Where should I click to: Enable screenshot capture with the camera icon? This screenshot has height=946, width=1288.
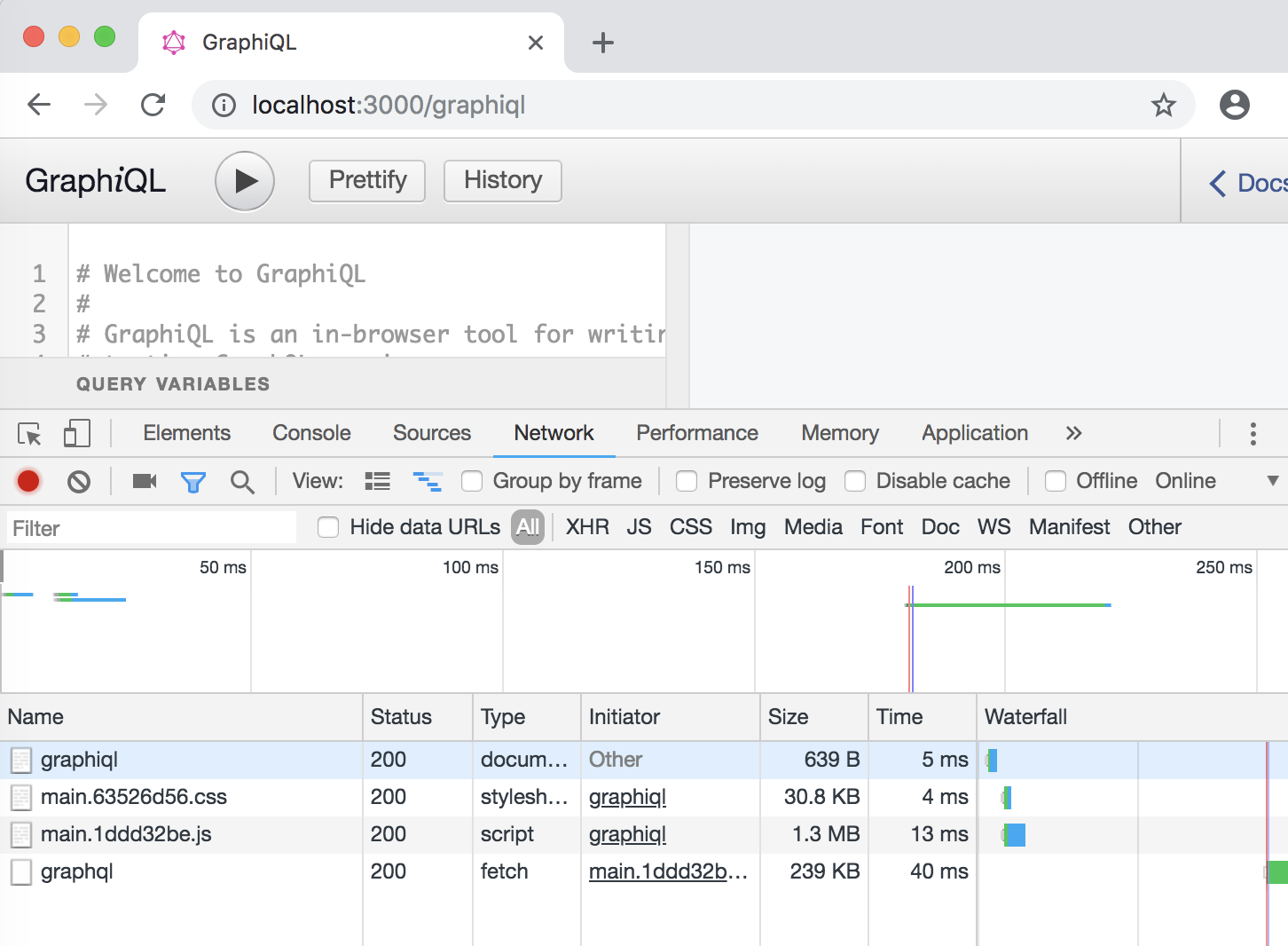[144, 481]
